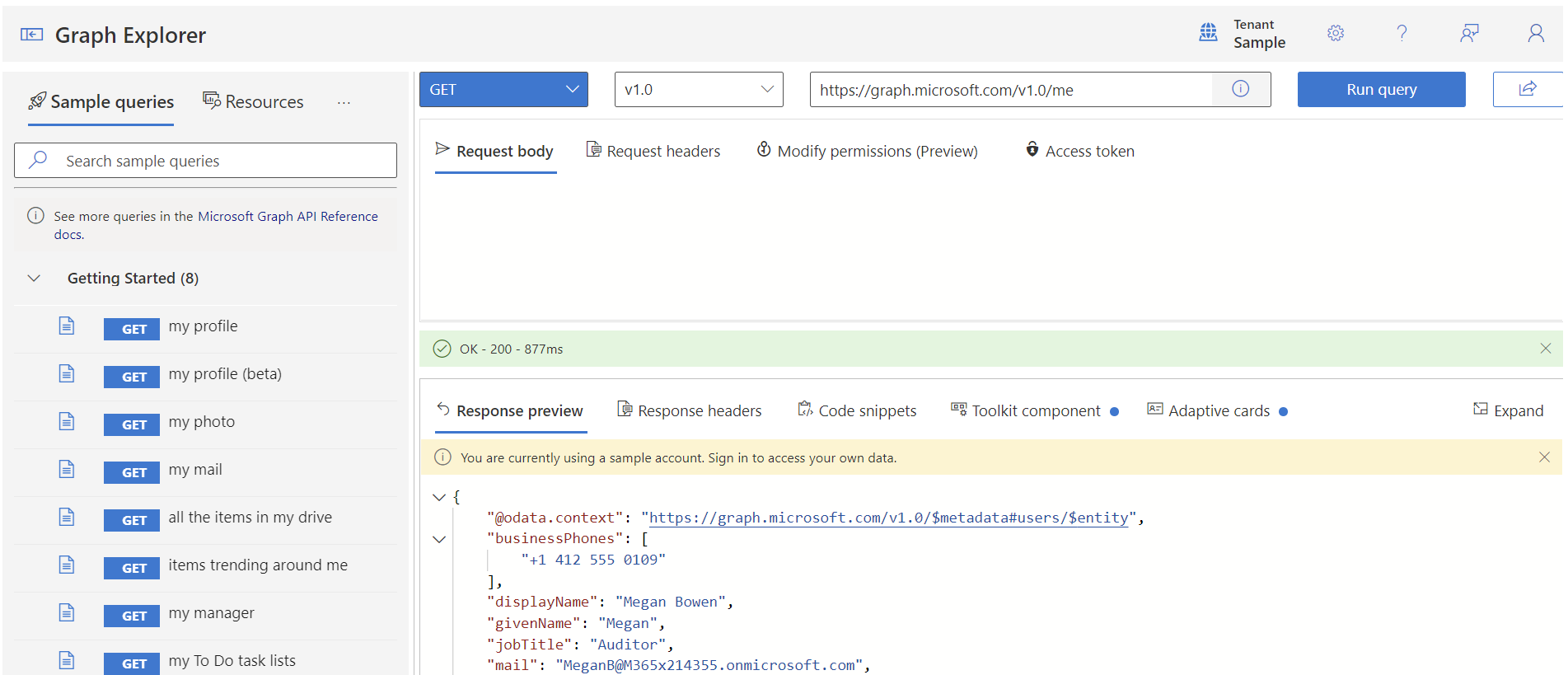Switch to Resources tab
The width and height of the screenshot is (1568, 675).
point(254,101)
